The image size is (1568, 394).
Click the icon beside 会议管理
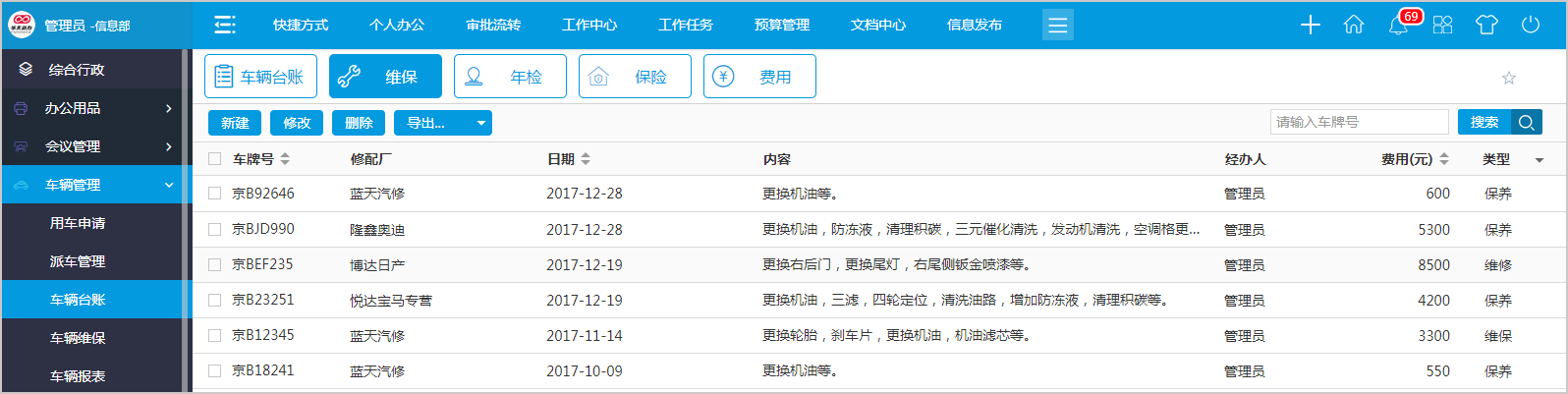pos(21,146)
